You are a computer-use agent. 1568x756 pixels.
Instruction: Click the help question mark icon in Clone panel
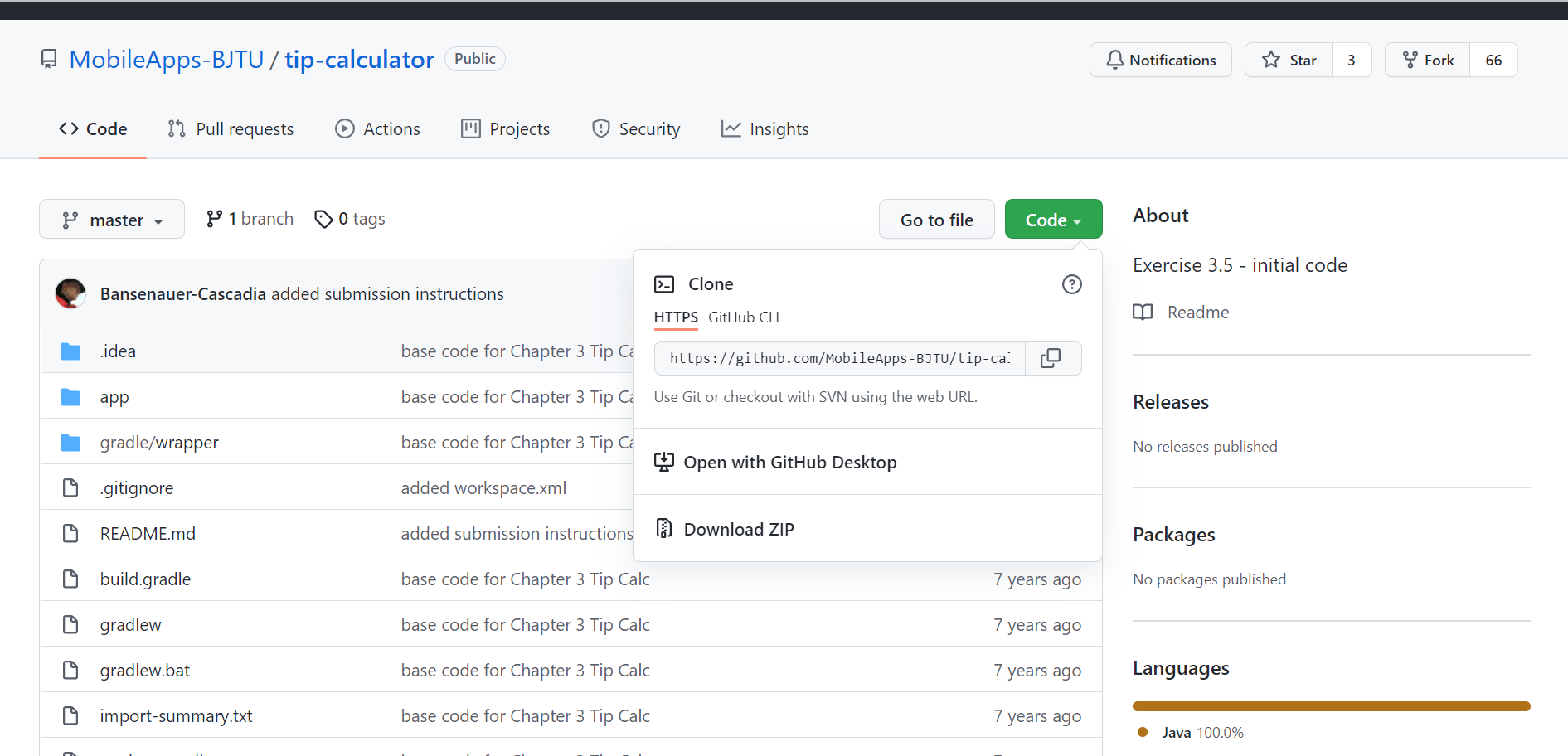[1071, 284]
